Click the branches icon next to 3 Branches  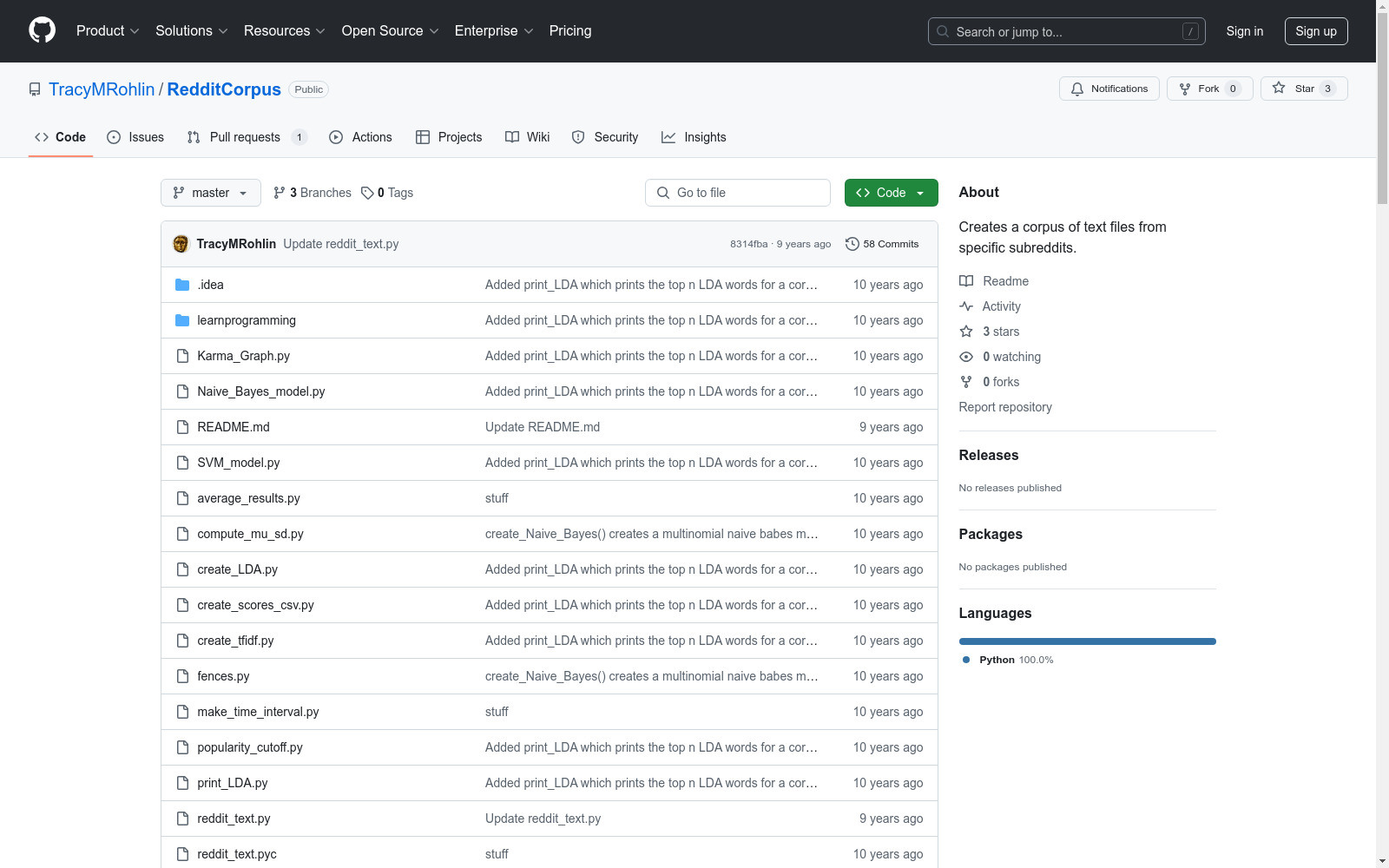(280, 193)
